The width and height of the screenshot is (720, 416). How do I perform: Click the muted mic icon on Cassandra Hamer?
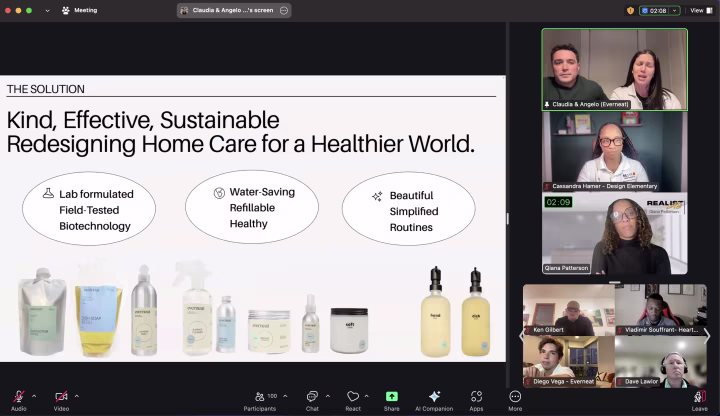coord(547,186)
